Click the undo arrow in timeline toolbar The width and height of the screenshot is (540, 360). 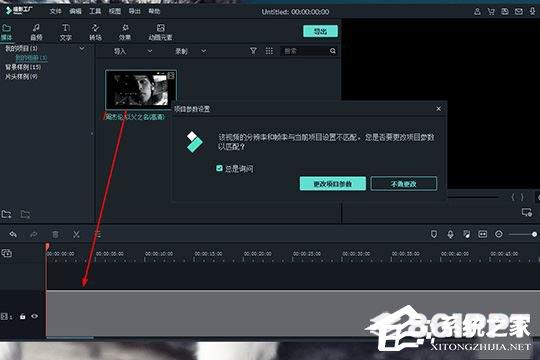point(13,235)
